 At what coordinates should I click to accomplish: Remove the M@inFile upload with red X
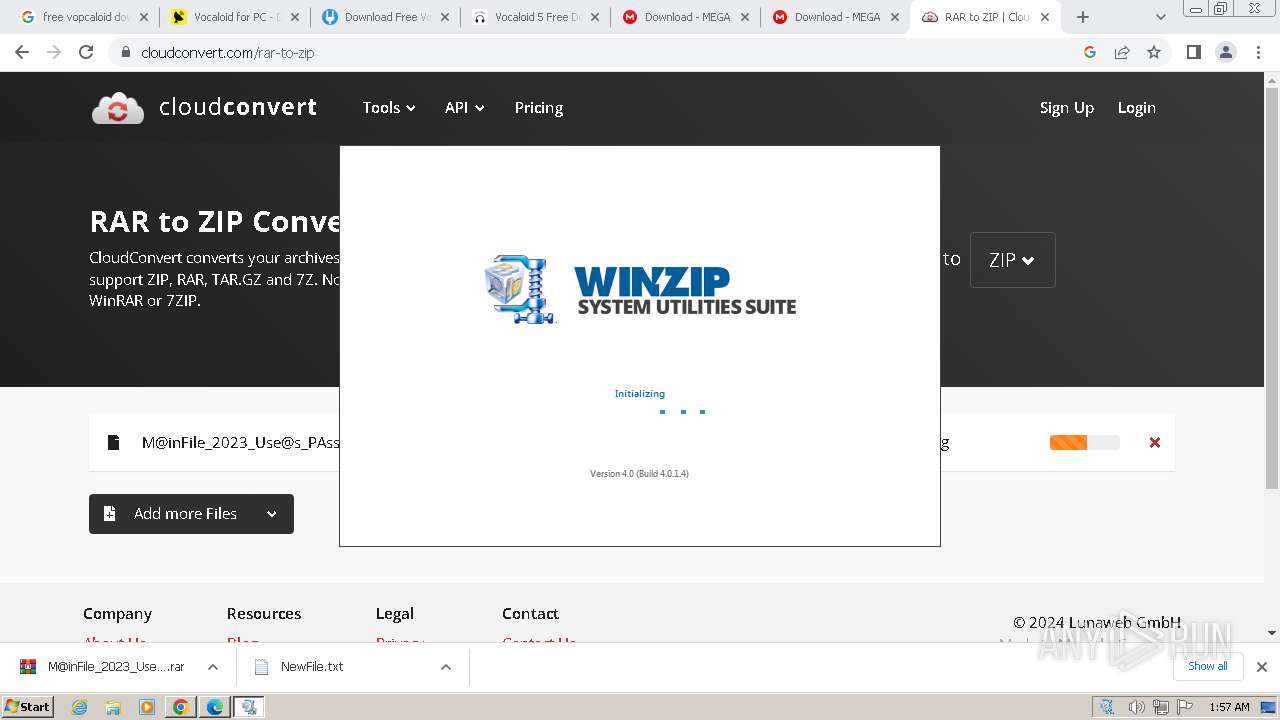tap(1155, 442)
